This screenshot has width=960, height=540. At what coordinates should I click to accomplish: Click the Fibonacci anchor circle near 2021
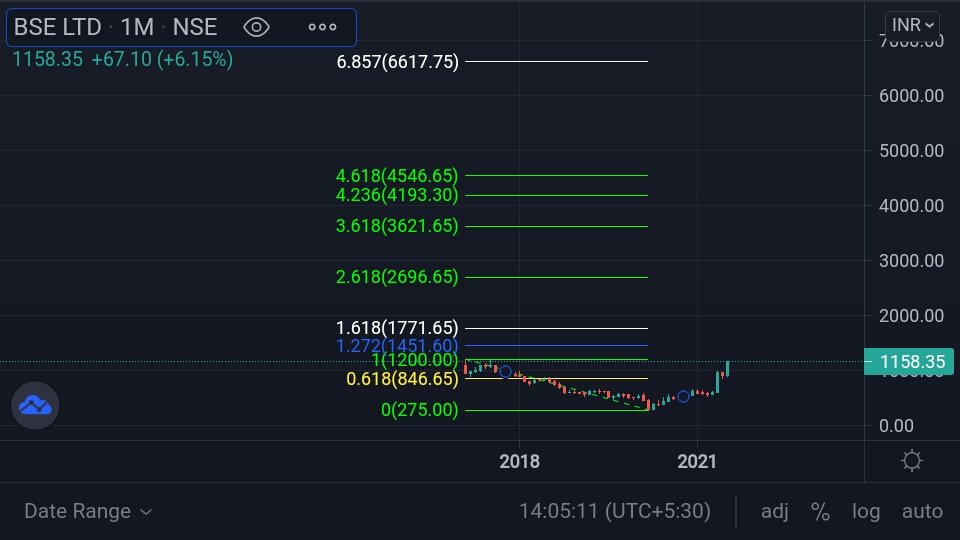pos(683,397)
